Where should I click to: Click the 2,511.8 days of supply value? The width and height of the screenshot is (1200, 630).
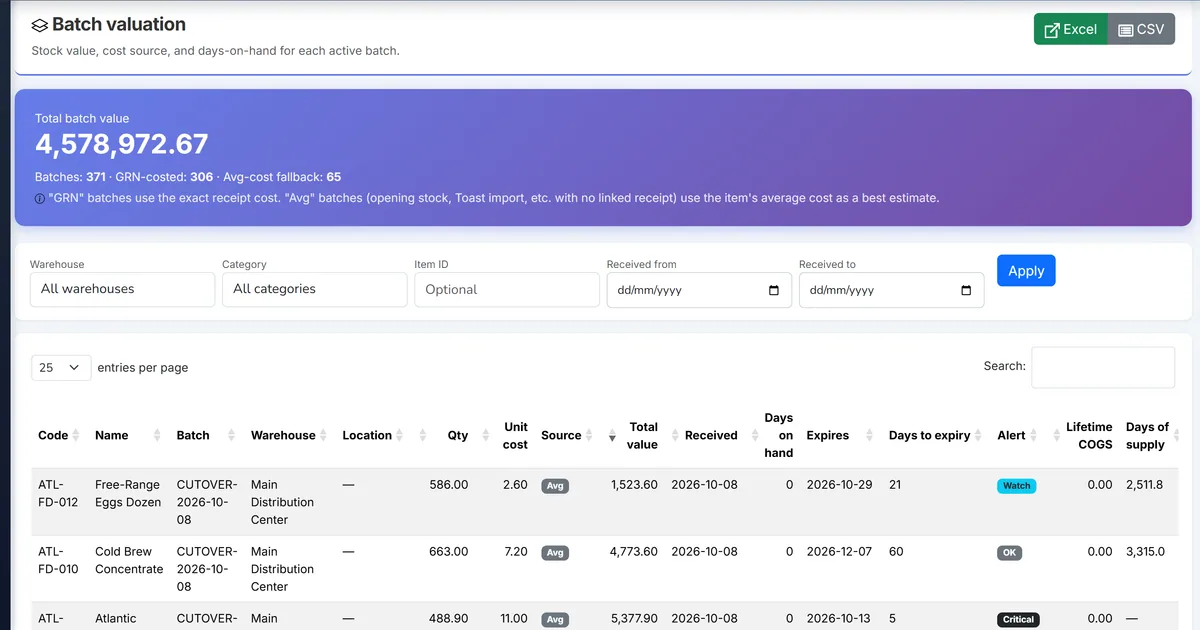1144,484
